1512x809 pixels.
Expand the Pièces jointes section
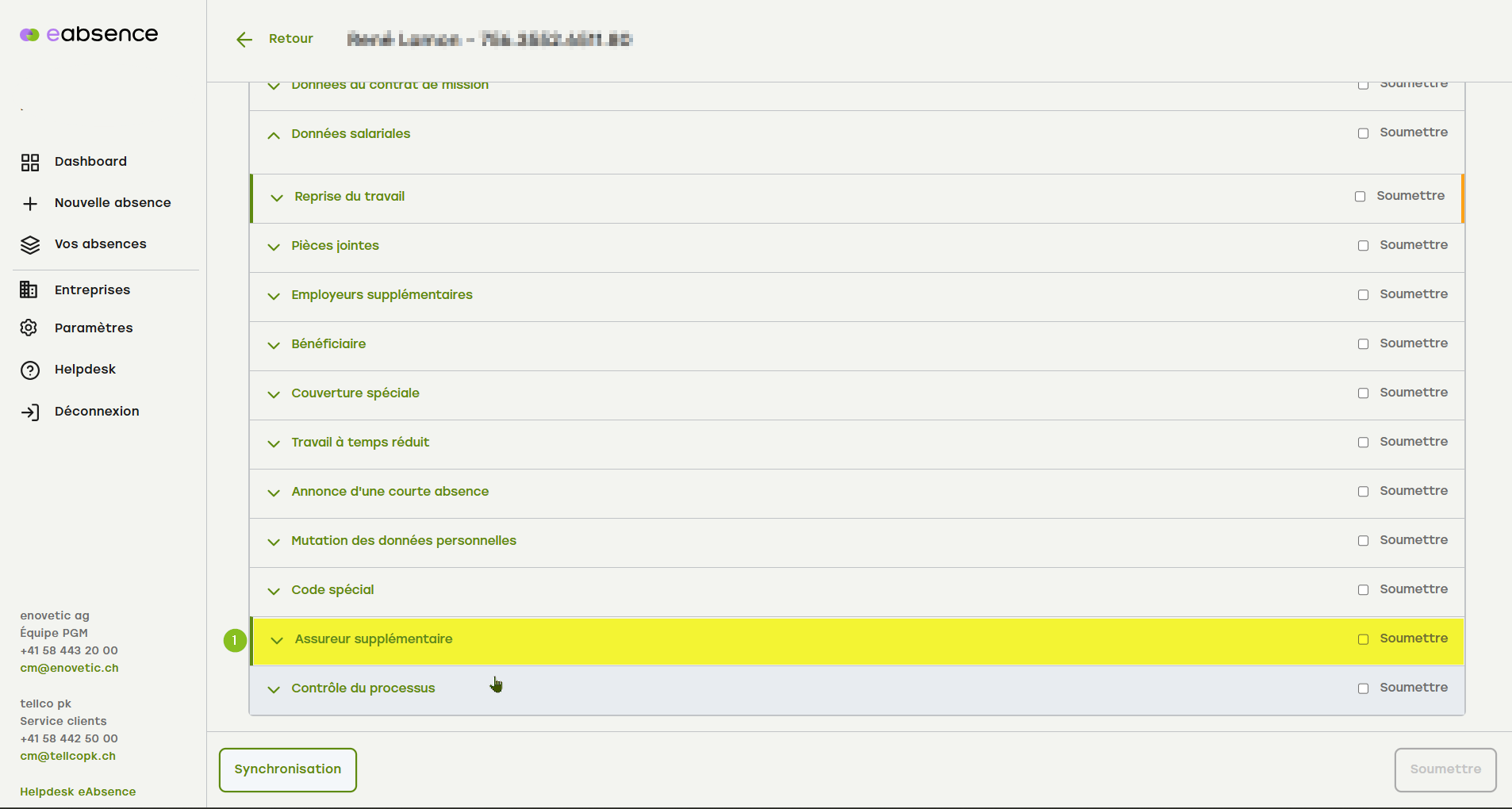pyautogui.click(x=274, y=247)
